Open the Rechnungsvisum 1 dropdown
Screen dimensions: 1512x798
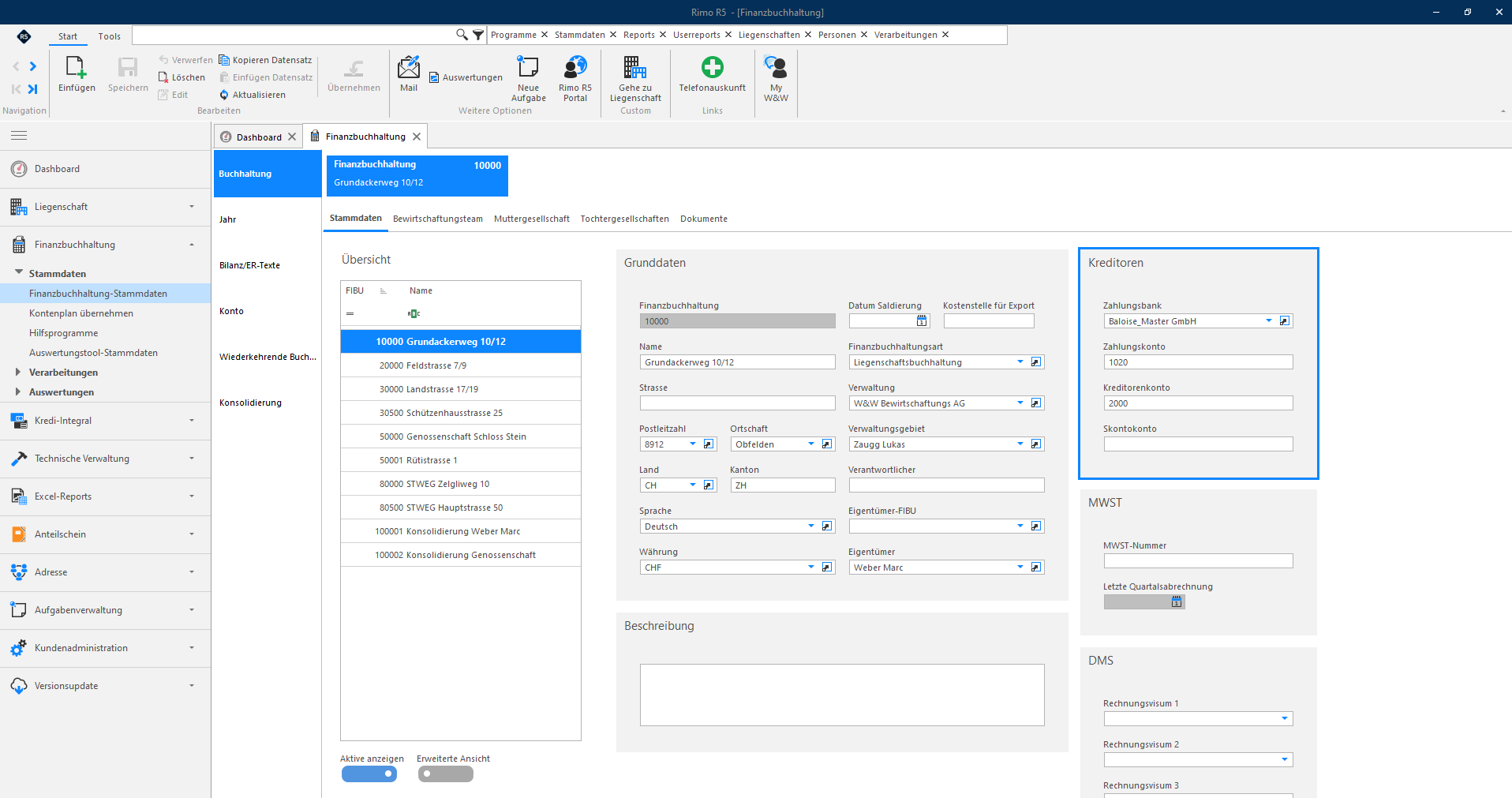click(1285, 719)
